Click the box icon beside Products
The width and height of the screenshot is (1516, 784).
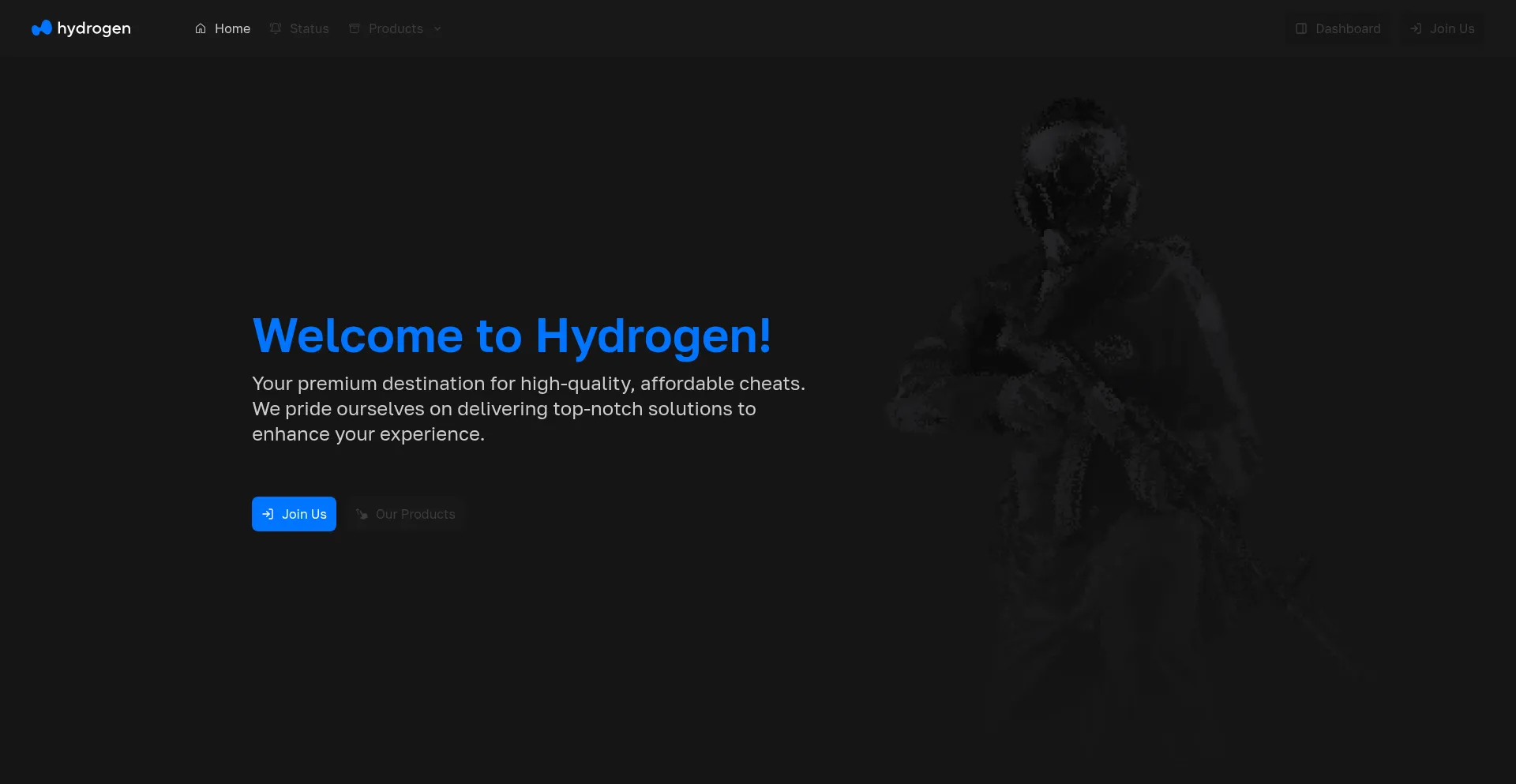click(354, 28)
